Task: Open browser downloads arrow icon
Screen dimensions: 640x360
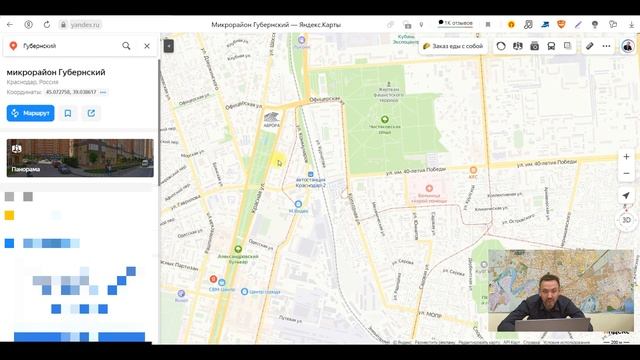Action: 631,24
